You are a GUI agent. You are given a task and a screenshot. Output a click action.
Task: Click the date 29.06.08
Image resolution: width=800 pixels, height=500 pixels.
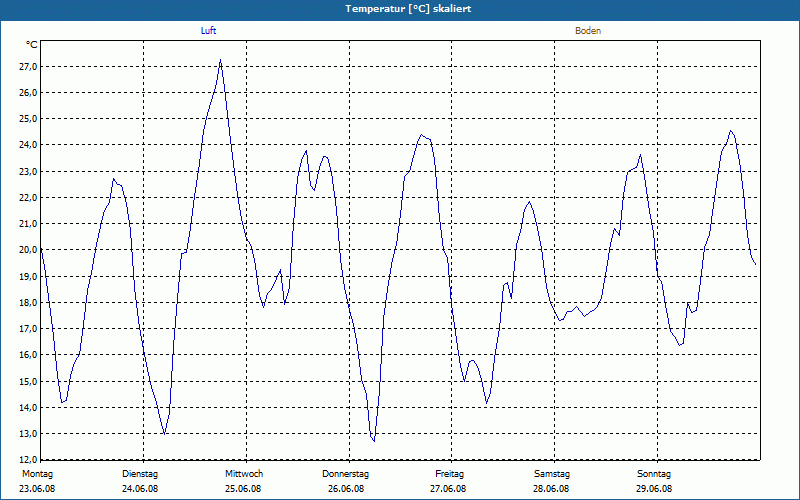[x=654, y=489]
